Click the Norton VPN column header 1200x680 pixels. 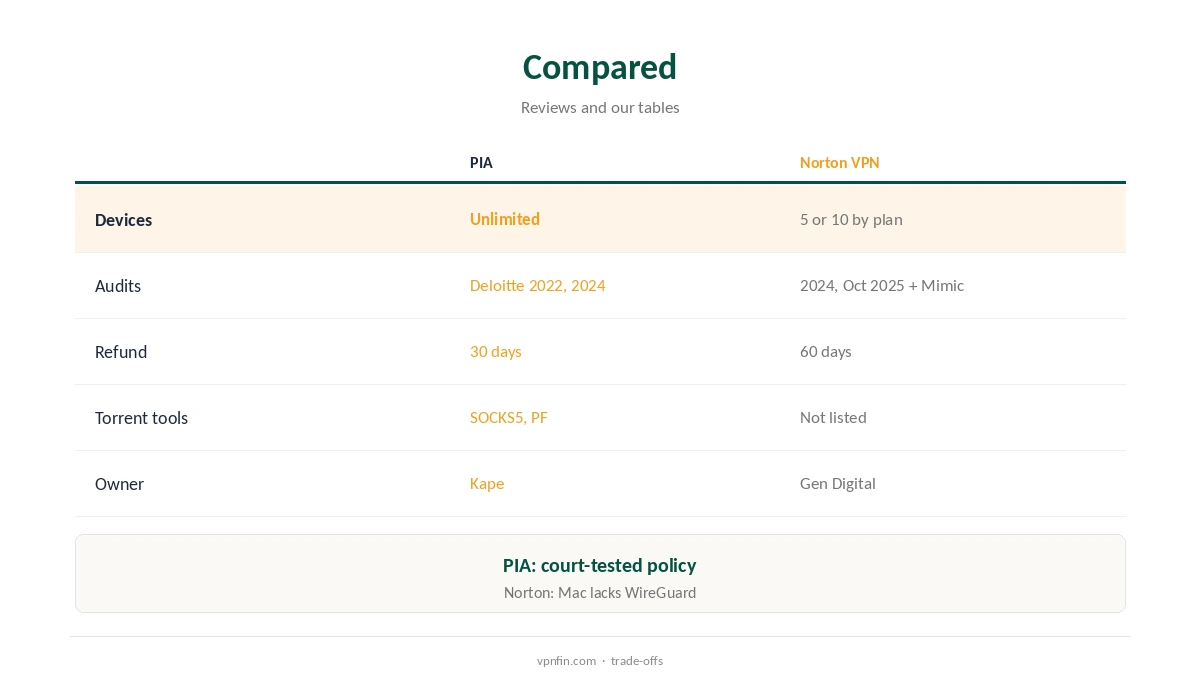(839, 162)
